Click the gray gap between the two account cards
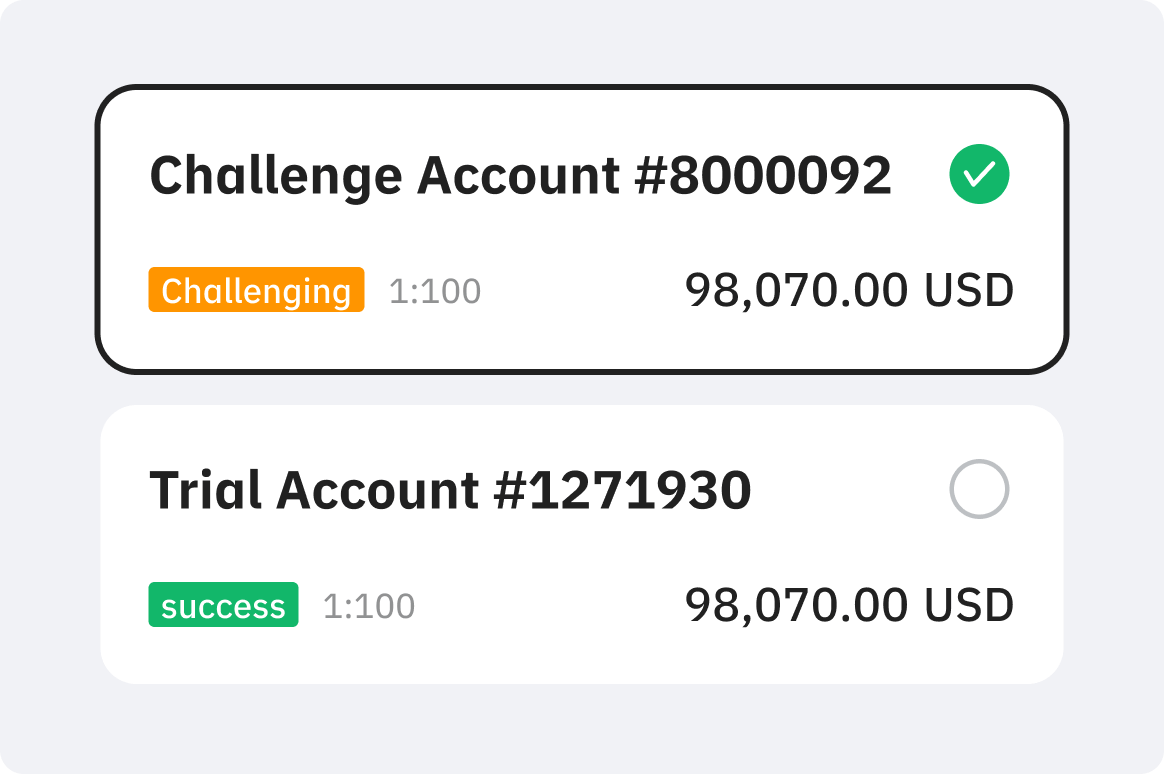Screen dimensions: 1164x774 click(x=582, y=390)
